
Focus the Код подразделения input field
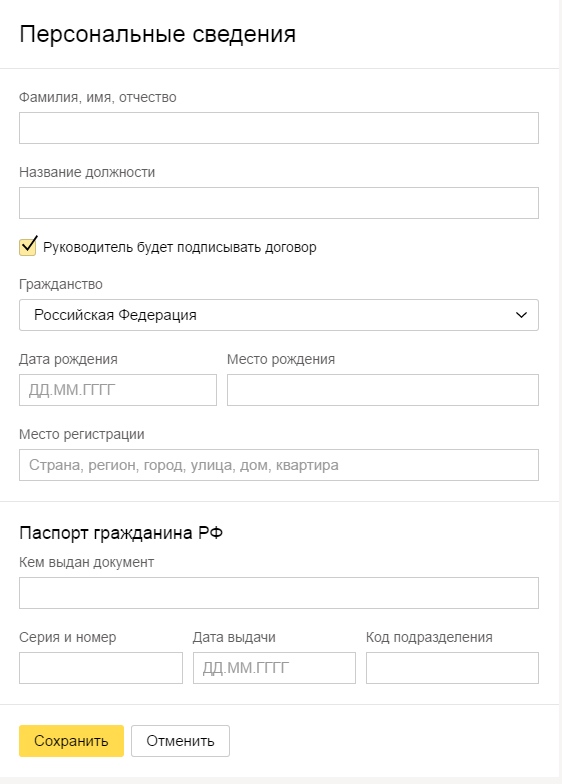[452, 668]
